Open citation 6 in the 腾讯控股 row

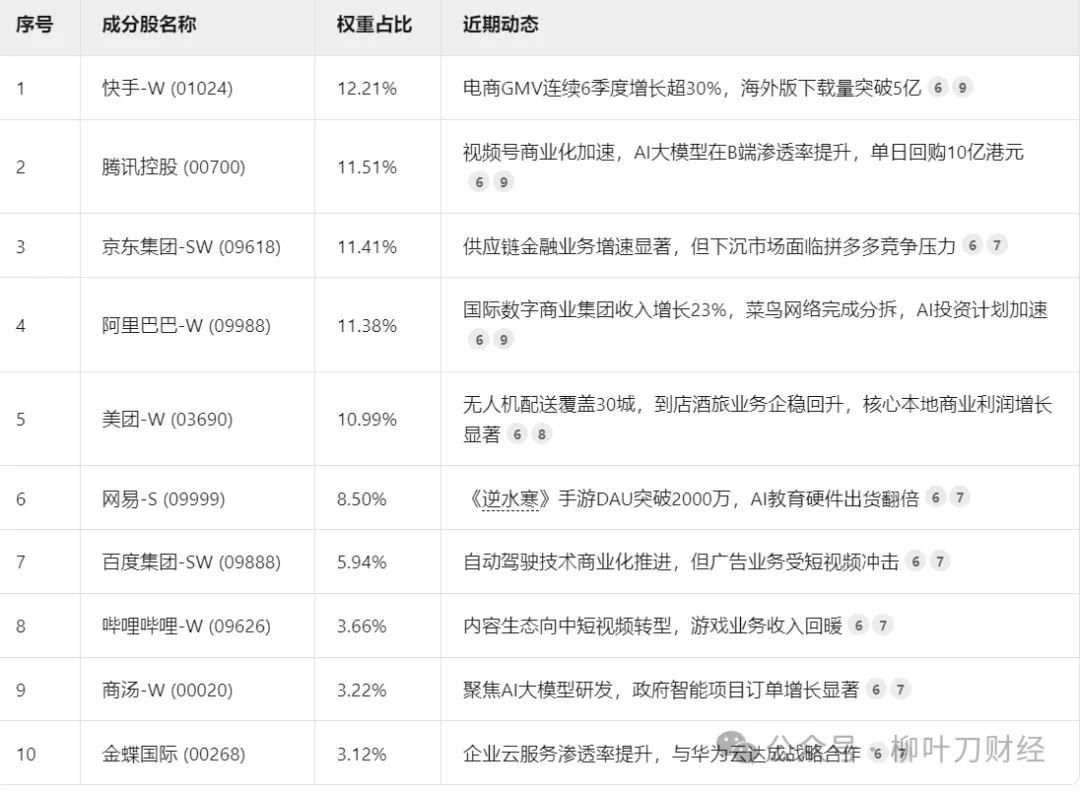479,182
